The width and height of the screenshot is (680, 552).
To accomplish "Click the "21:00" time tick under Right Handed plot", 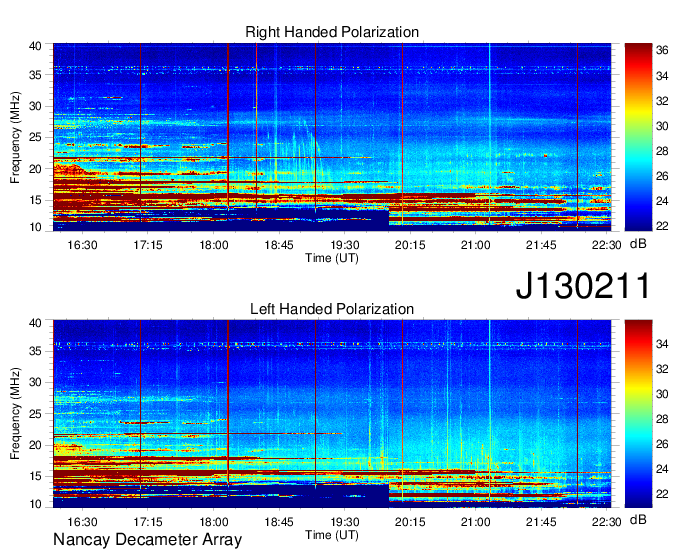I will pos(475,245).
